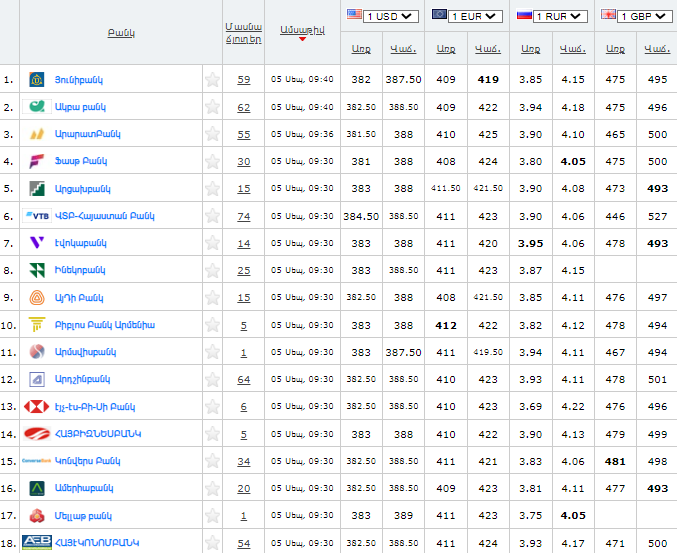Screen dimensions: 677x553
Task: Sort by Մասնաճյուղեր column header
Action: point(244,33)
